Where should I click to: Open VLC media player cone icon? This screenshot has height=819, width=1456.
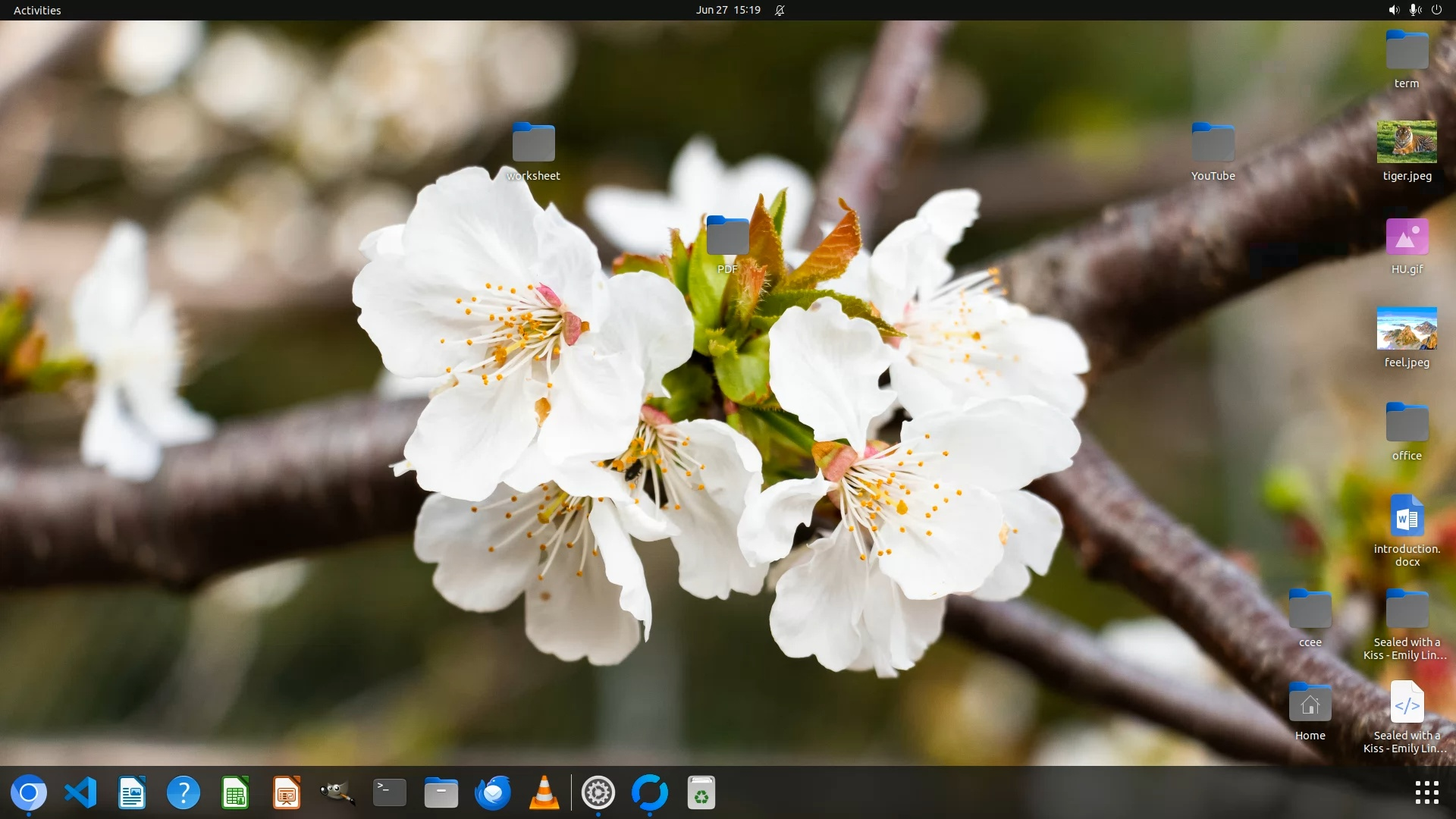click(544, 793)
